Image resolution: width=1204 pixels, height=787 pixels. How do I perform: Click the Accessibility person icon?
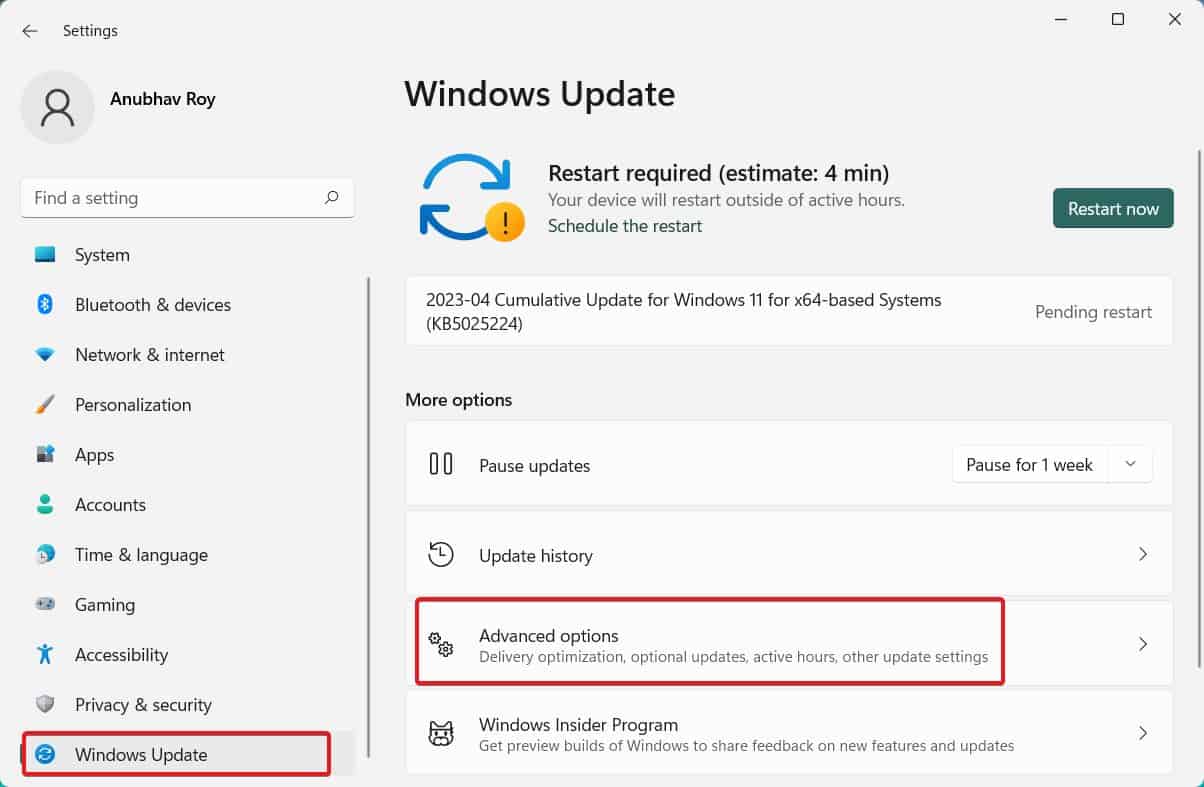(x=45, y=655)
